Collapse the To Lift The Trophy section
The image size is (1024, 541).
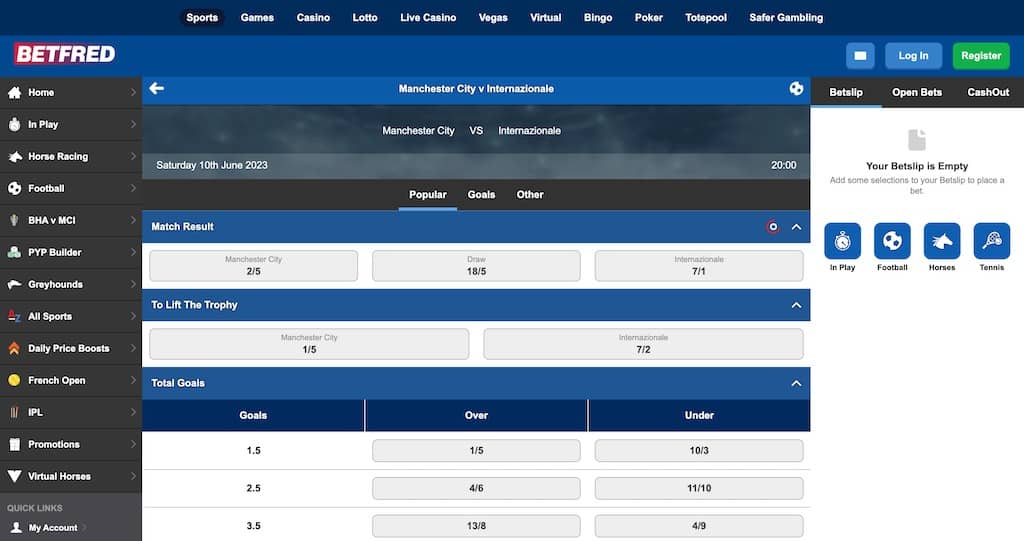pos(796,305)
